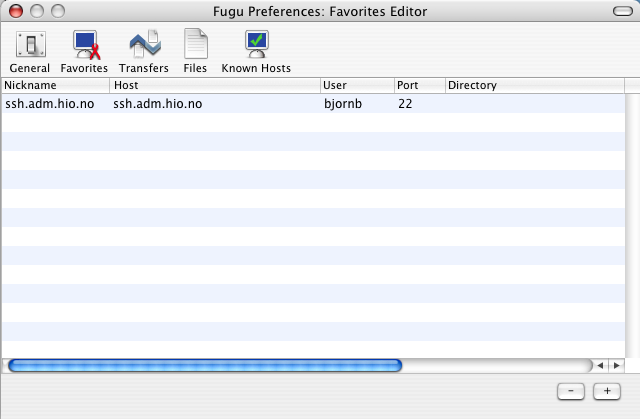Sort by the Nickname column header
640x419 pixels.
(56, 85)
